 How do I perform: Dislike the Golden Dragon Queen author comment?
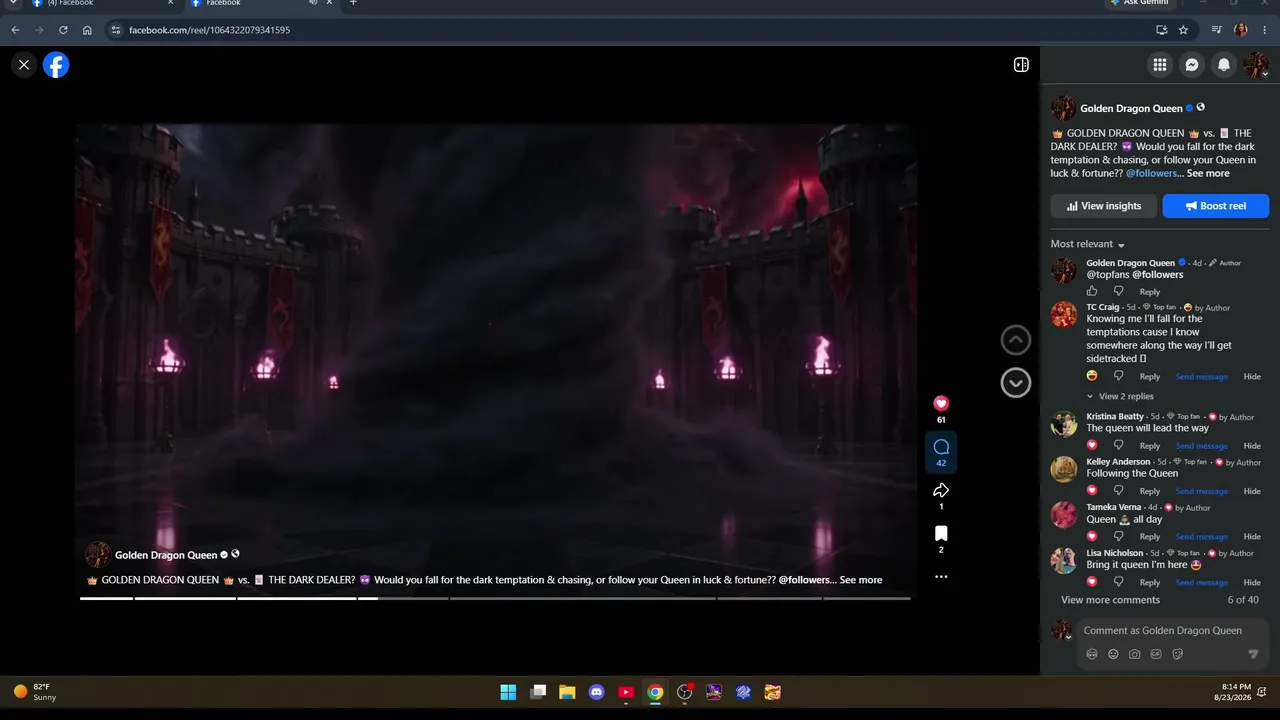(1119, 292)
